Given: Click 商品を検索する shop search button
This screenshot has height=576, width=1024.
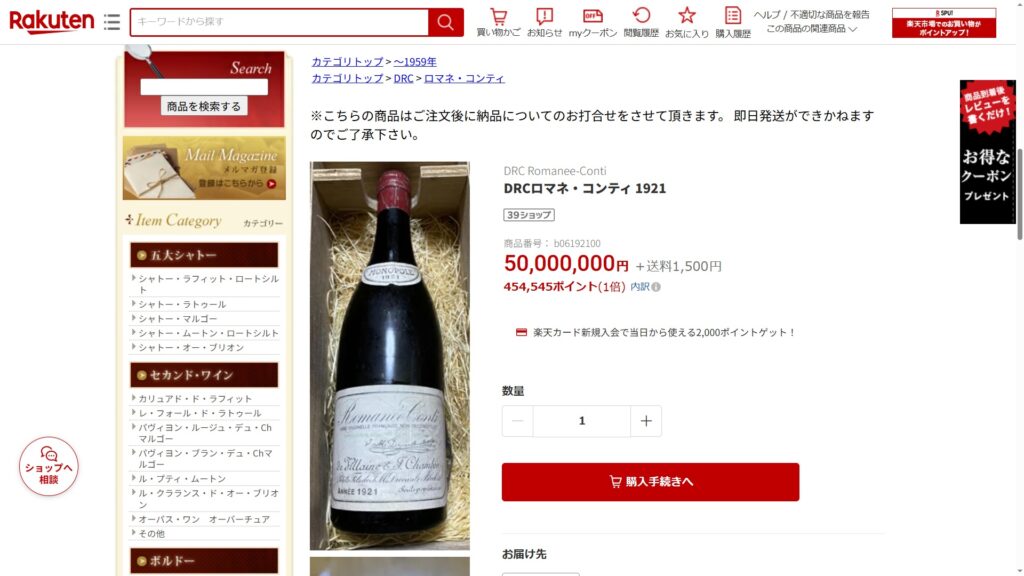Looking at the screenshot, I should (x=204, y=106).
